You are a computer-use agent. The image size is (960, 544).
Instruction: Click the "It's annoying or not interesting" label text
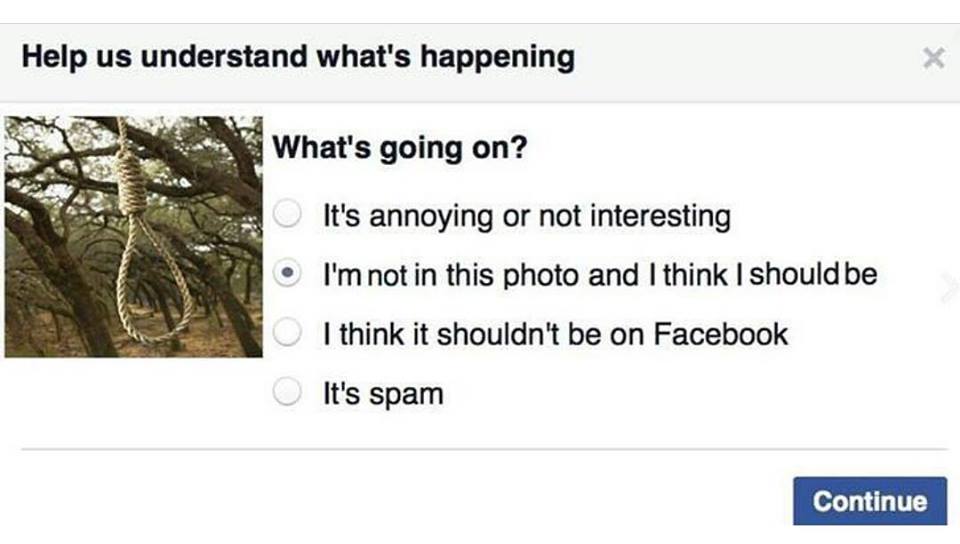click(x=527, y=216)
